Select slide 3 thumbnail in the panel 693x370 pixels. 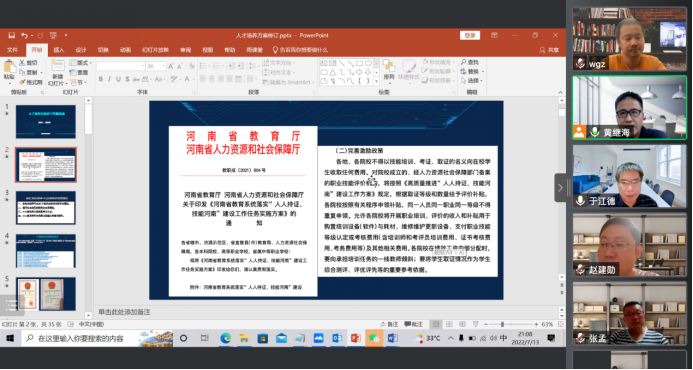[x=46, y=208]
